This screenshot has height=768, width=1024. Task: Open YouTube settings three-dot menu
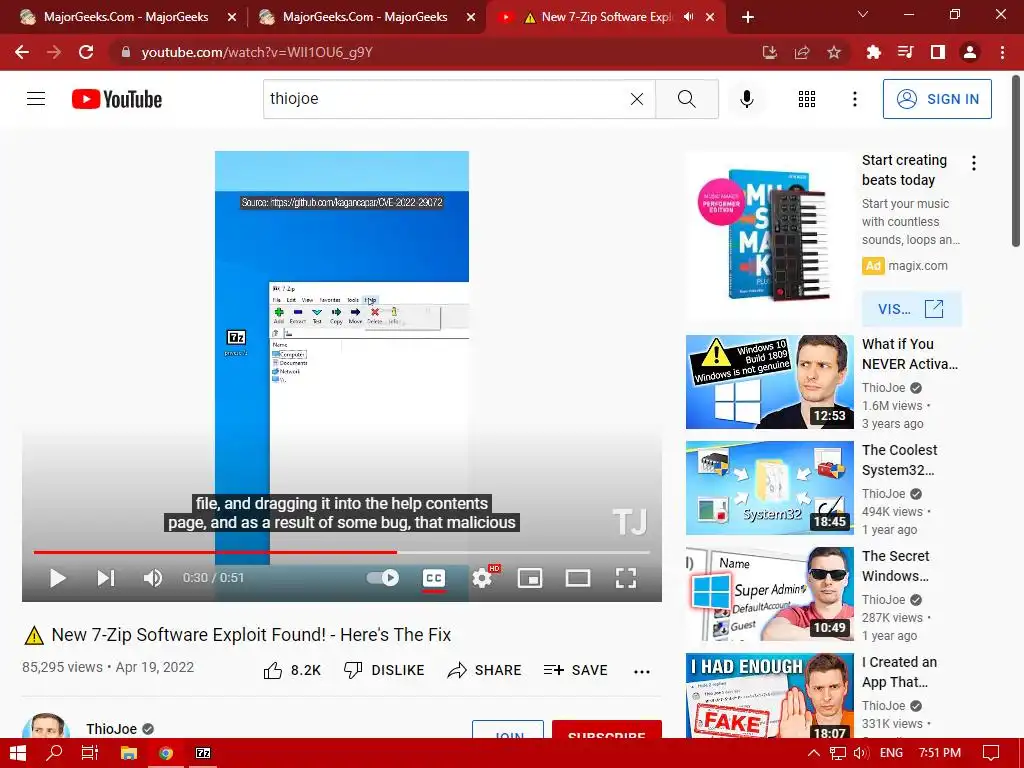point(854,99)
